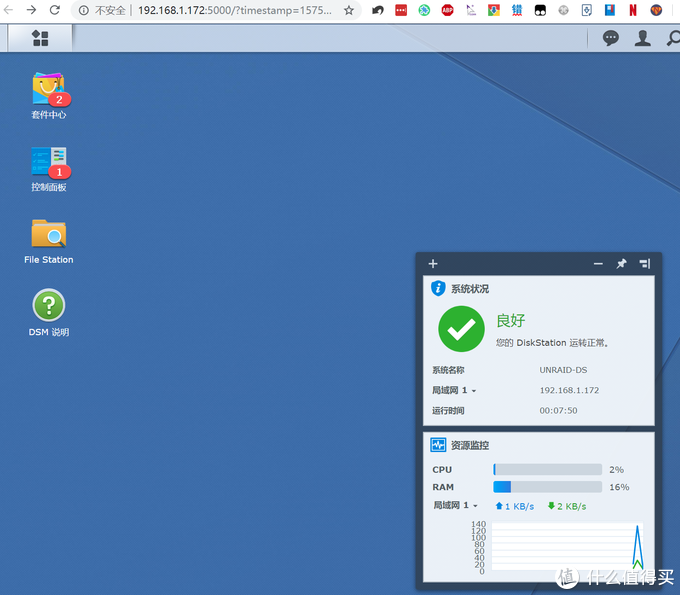
Task: Click the RAM 16% value
Action: point(619,487)
